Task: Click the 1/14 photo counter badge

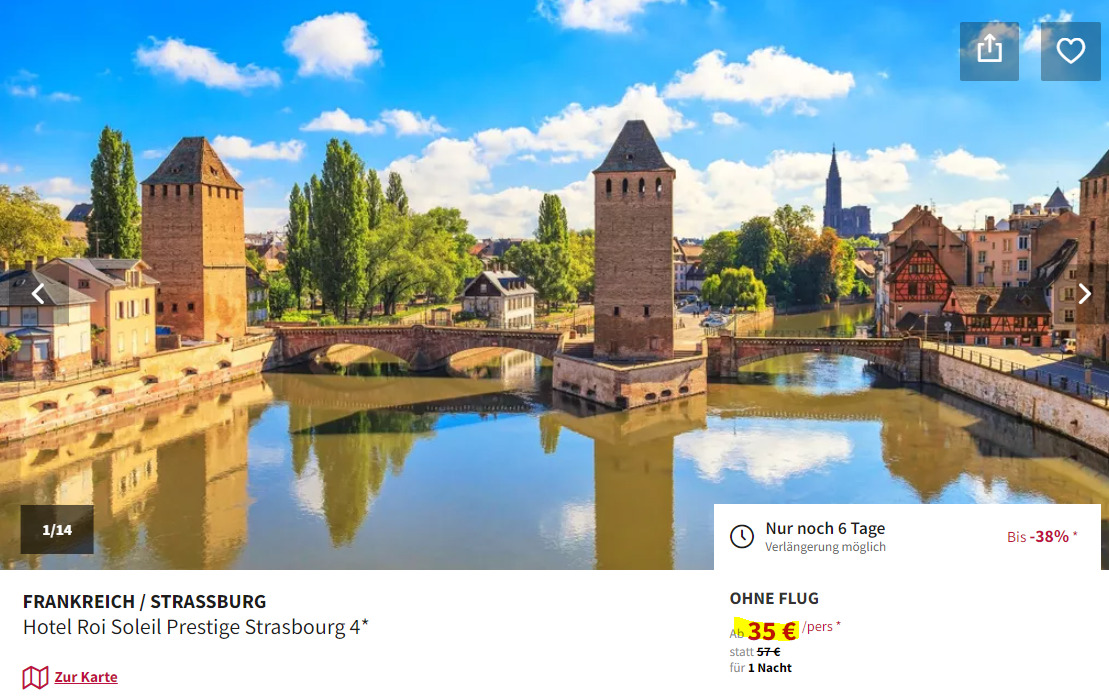Action: click(x=57, y=529)
